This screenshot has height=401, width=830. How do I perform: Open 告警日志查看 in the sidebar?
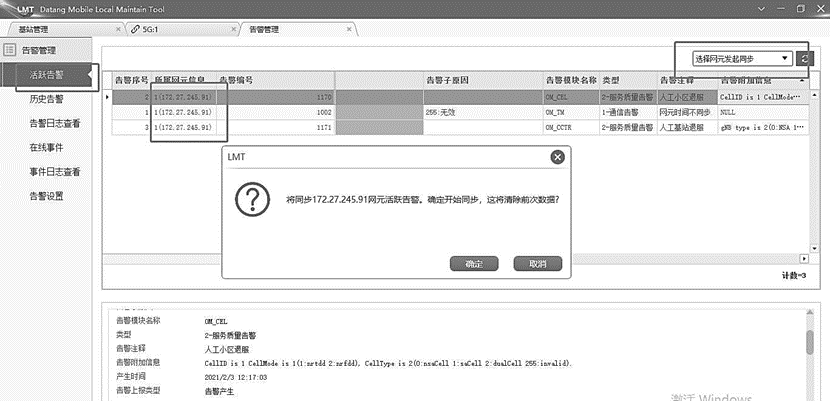[x=55, y=124]
